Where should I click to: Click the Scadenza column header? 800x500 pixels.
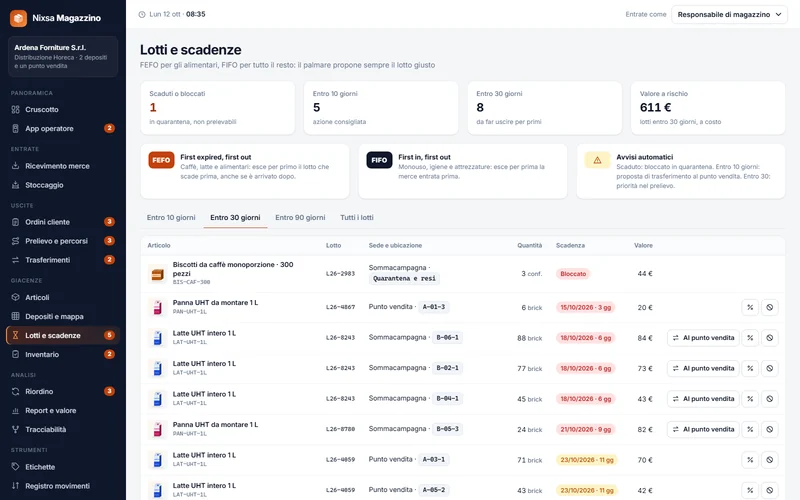570,245
